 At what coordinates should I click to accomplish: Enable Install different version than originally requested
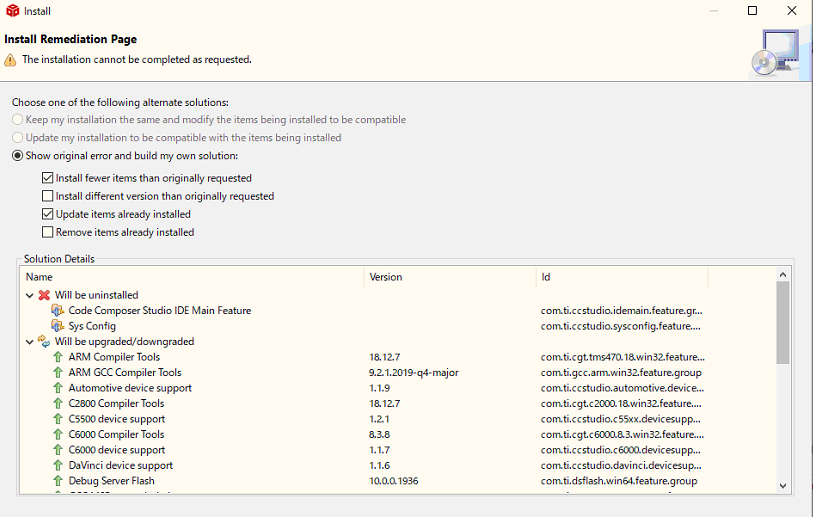tap(48, 196)
